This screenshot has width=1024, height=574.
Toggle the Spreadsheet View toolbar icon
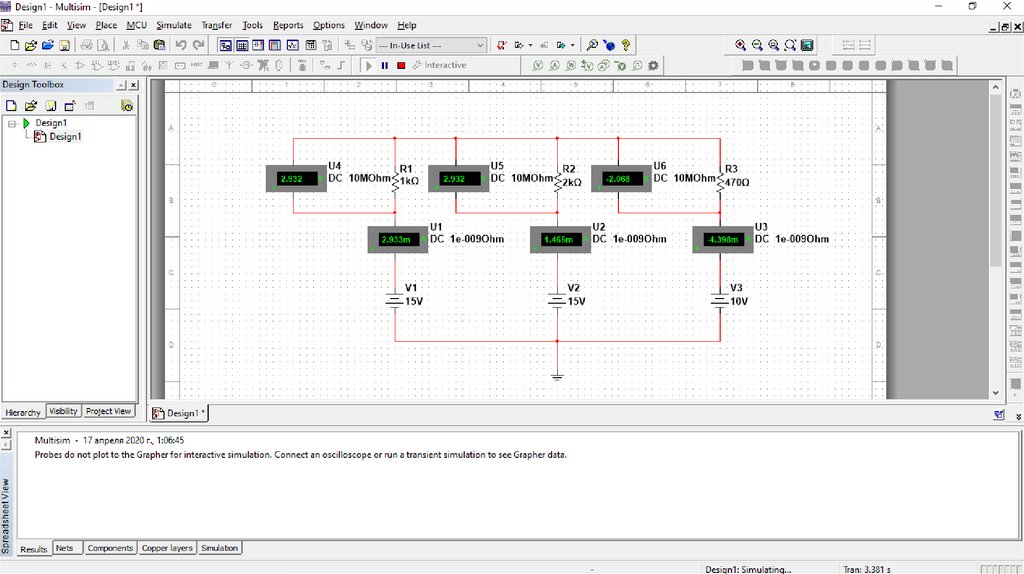[x=242, y=45]
